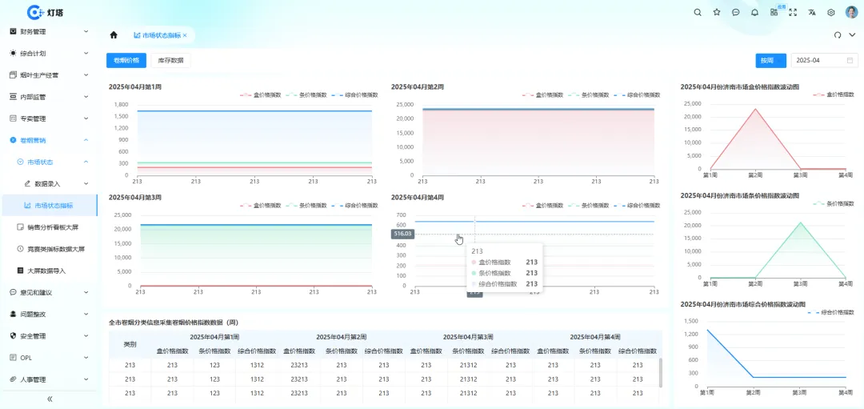Click the 烟叶生产经营 sidebar icon
Screen dimensions: 864x409
pyautogui.click(x=13, y=75)
